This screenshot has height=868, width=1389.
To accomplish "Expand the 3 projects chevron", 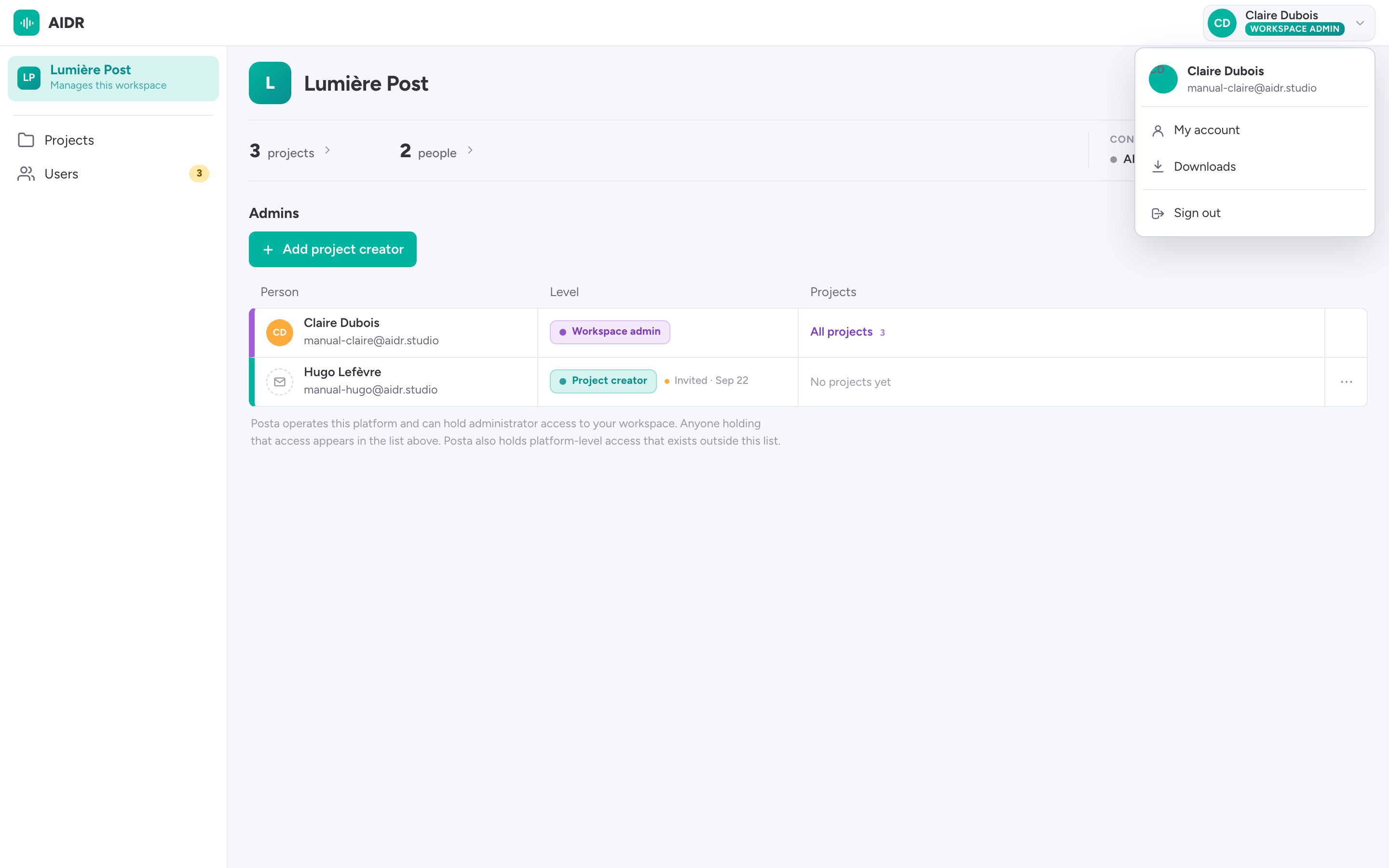I will 327,150.
